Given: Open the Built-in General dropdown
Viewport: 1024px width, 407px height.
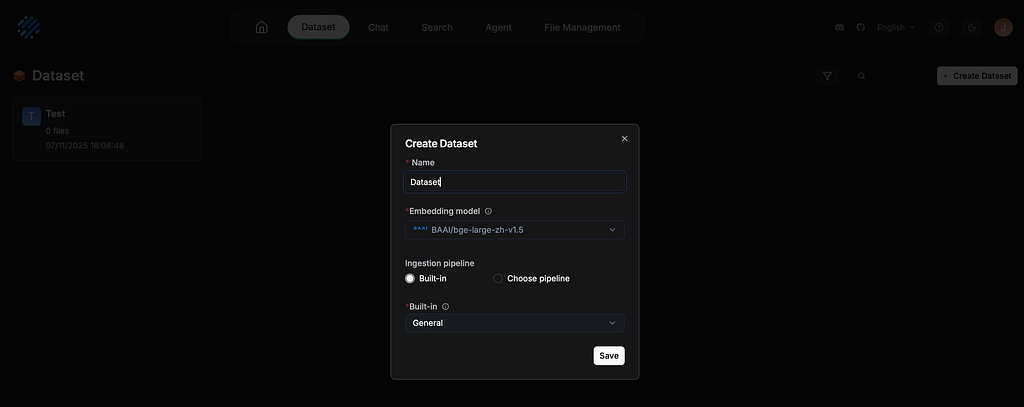Looking at the screenshot, I should [515, 323].
